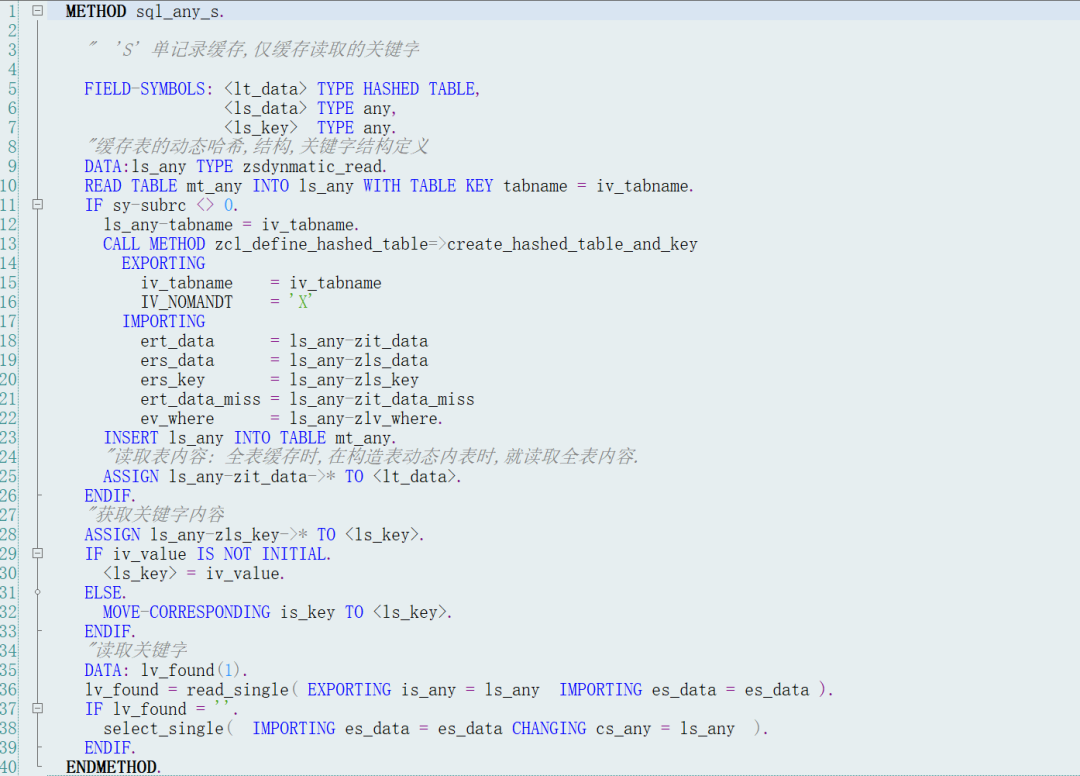This screenshot has height=776, width=1080.
Task: Click on 'select_single(' method call
Action: click(168, 728)
